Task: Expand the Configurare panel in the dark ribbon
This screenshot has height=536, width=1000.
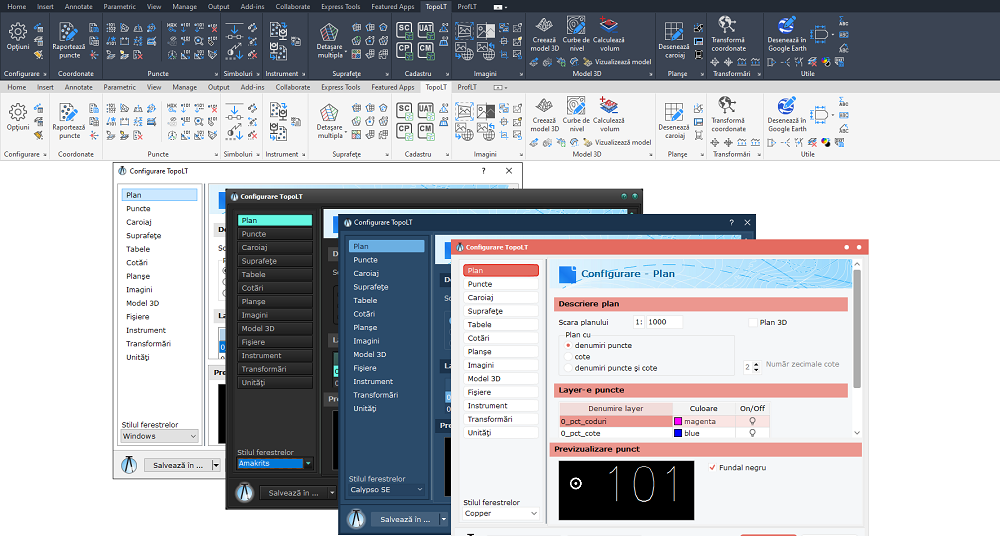Action: 45,74
